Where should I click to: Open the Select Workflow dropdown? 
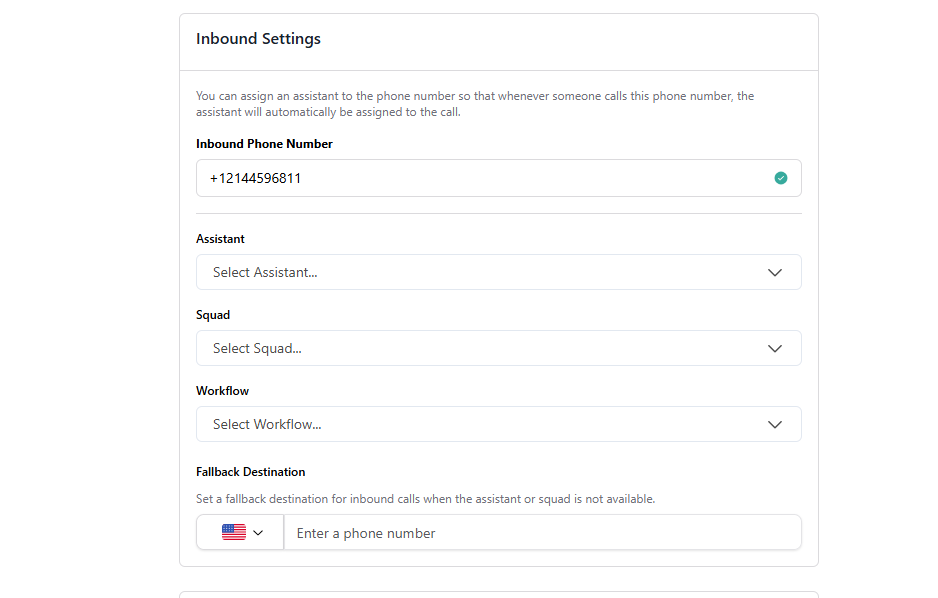[x=498, y=424]
